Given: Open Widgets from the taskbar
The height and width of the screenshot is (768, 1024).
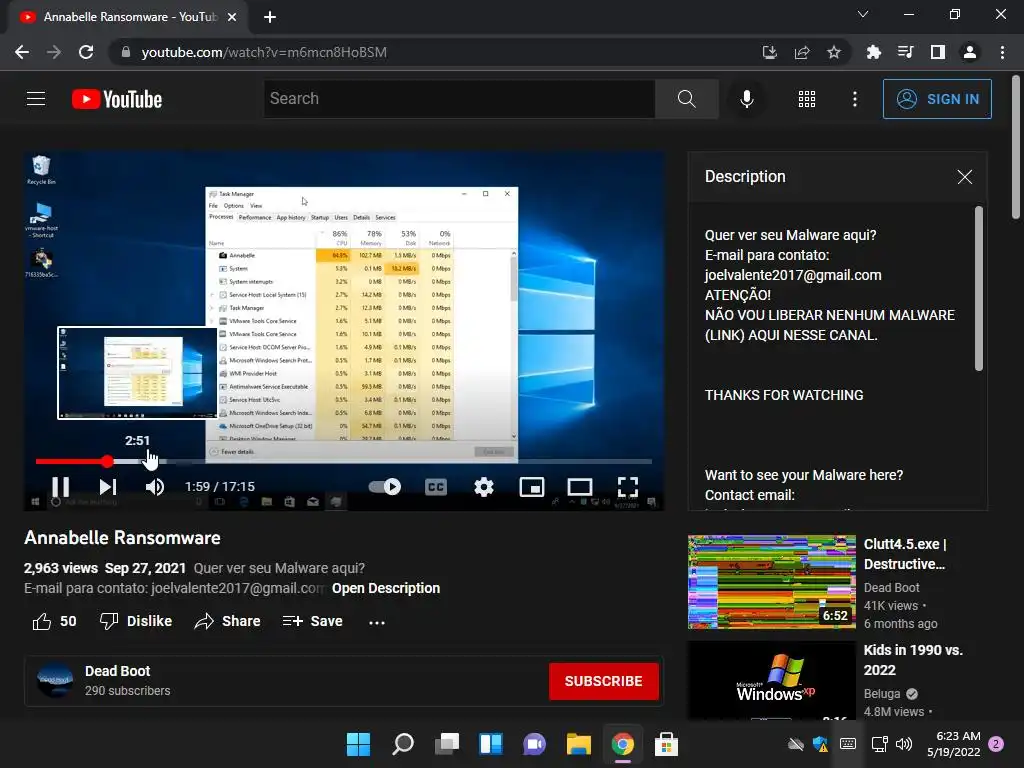Looking at the screenshot, I should [491, 744].
